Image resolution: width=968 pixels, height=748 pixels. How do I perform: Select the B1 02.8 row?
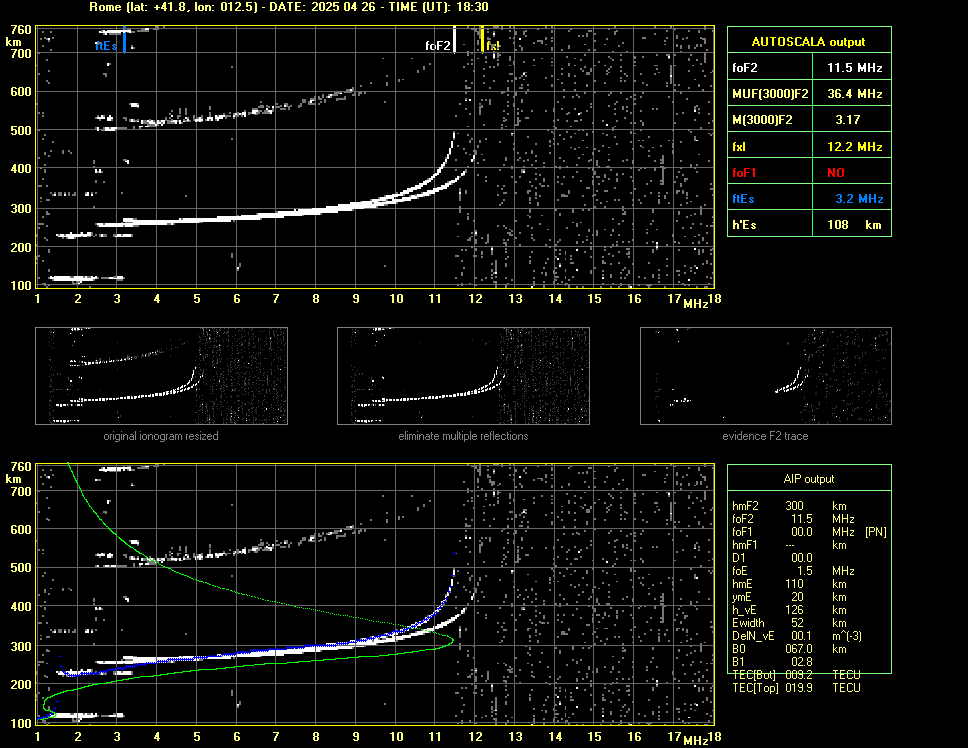click(772, 662)
